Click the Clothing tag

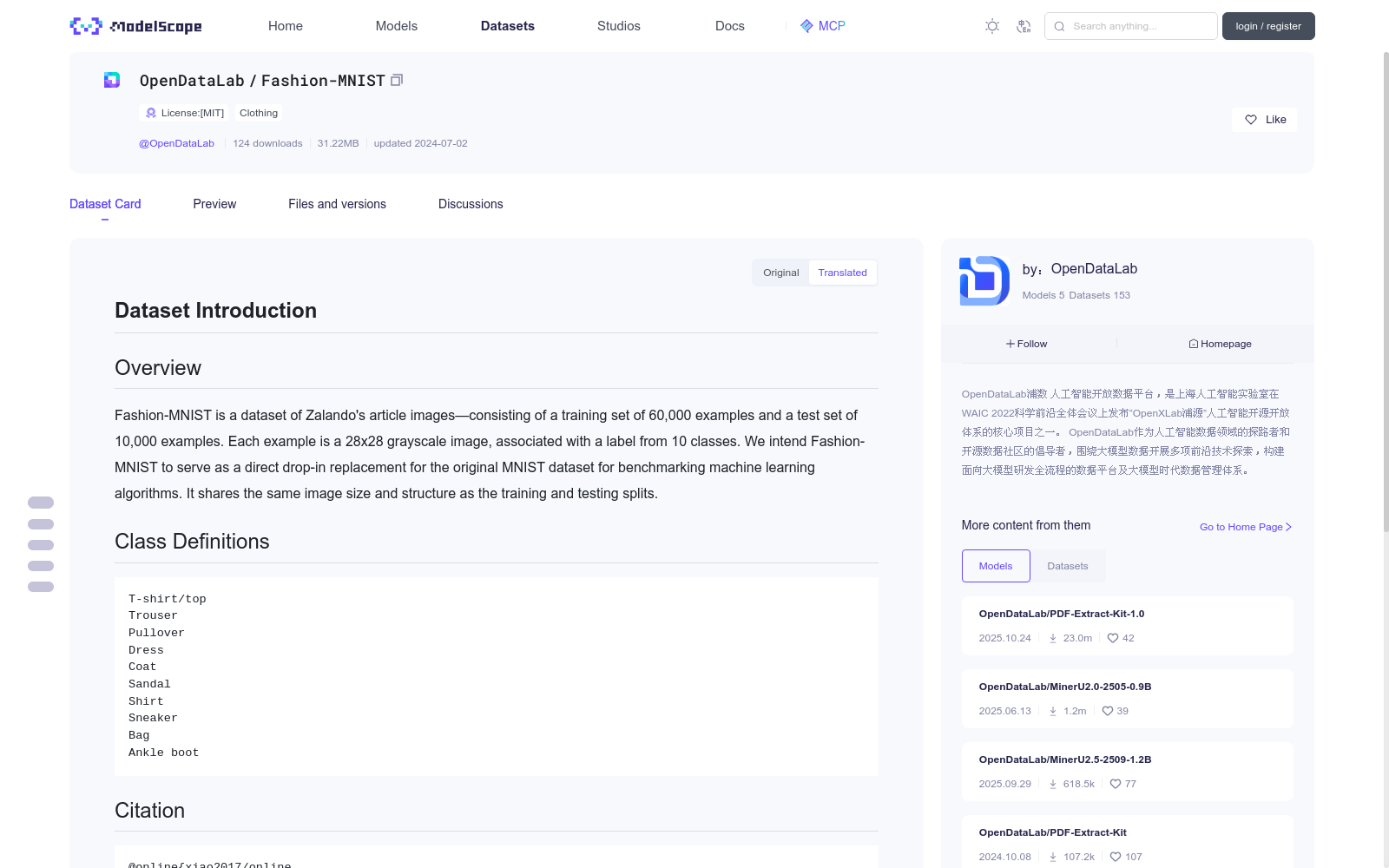tap(259, 113)
